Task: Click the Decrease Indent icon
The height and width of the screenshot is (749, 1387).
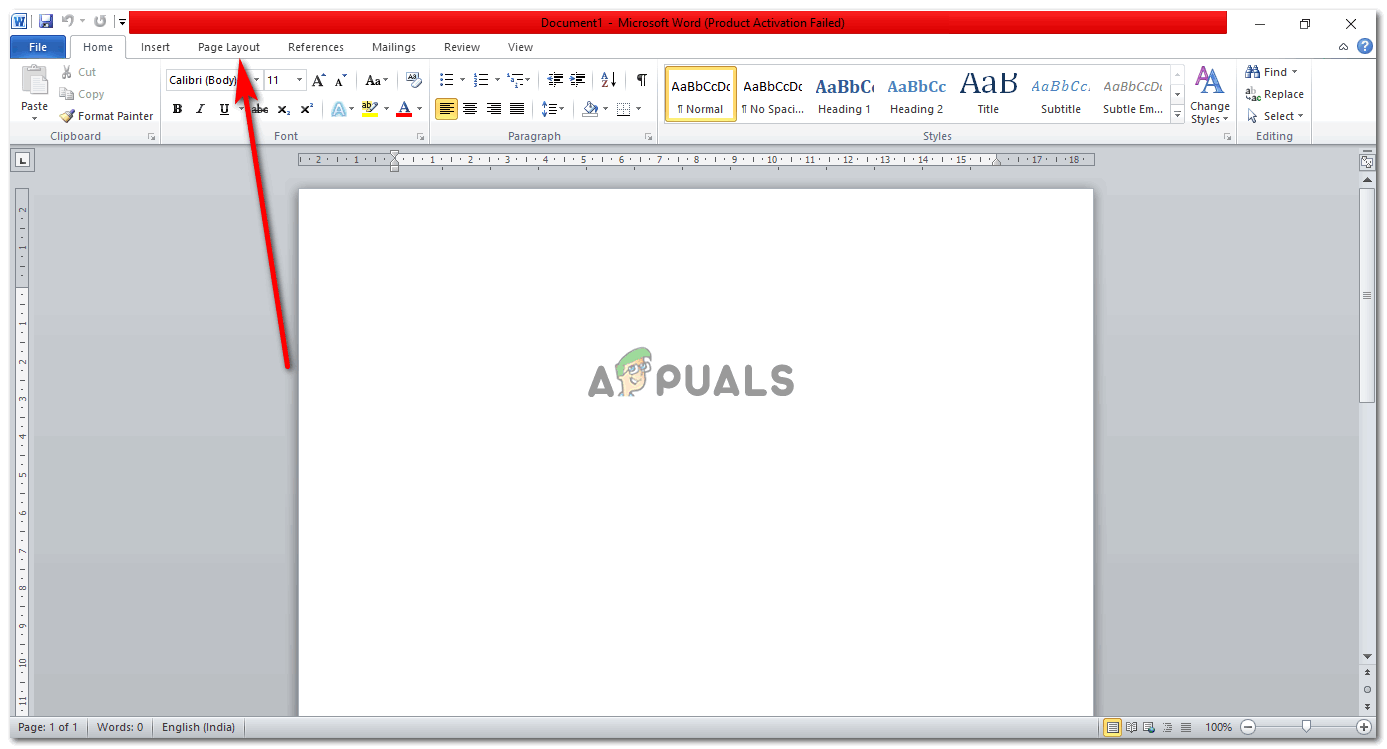Action: (555, 80)
